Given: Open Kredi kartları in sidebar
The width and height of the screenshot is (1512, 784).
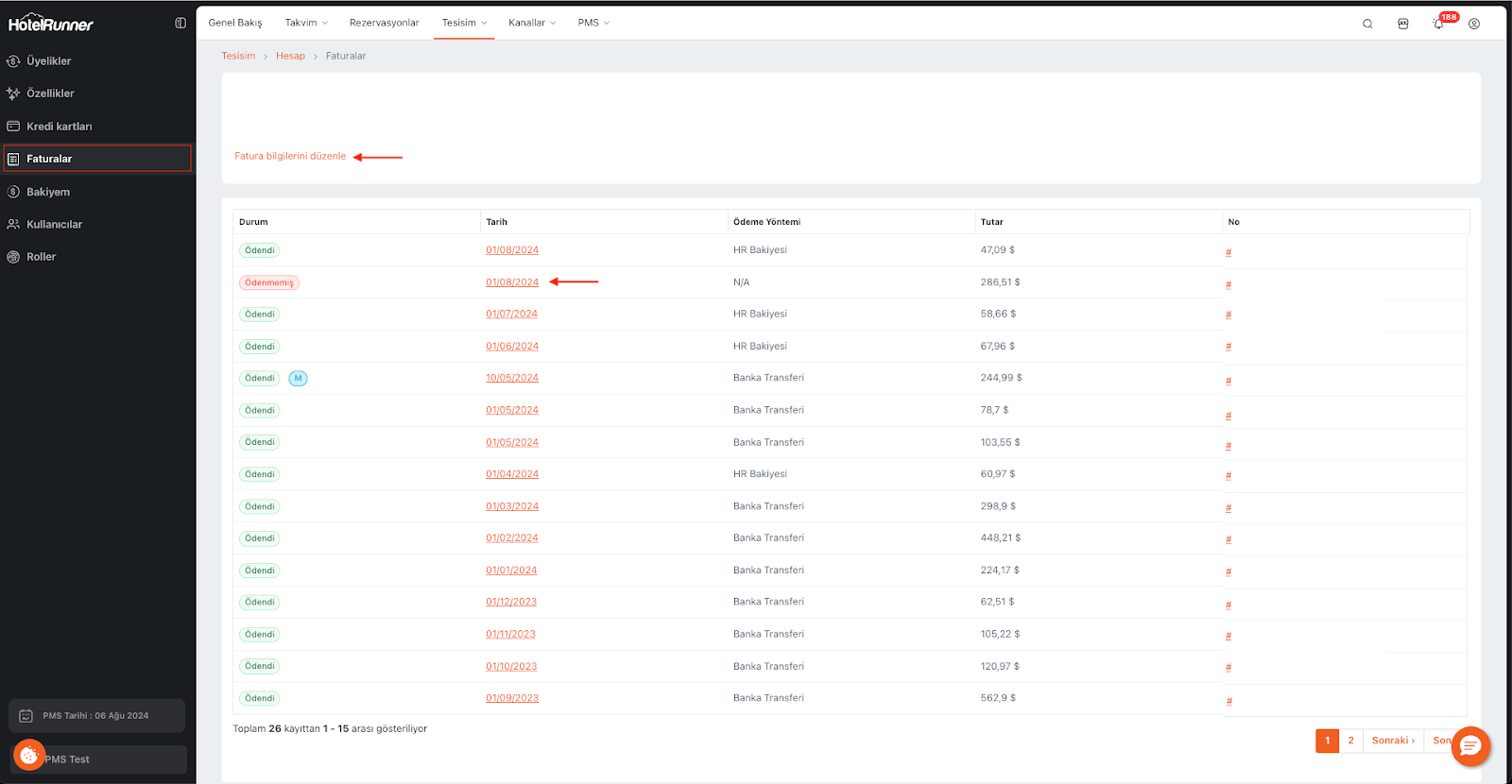Looking at the screenshot, I should (59, 127).
